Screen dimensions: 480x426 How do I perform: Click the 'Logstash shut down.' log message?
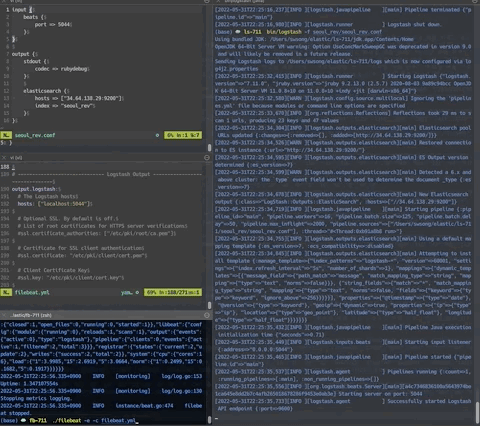click(x=414, y=25)
